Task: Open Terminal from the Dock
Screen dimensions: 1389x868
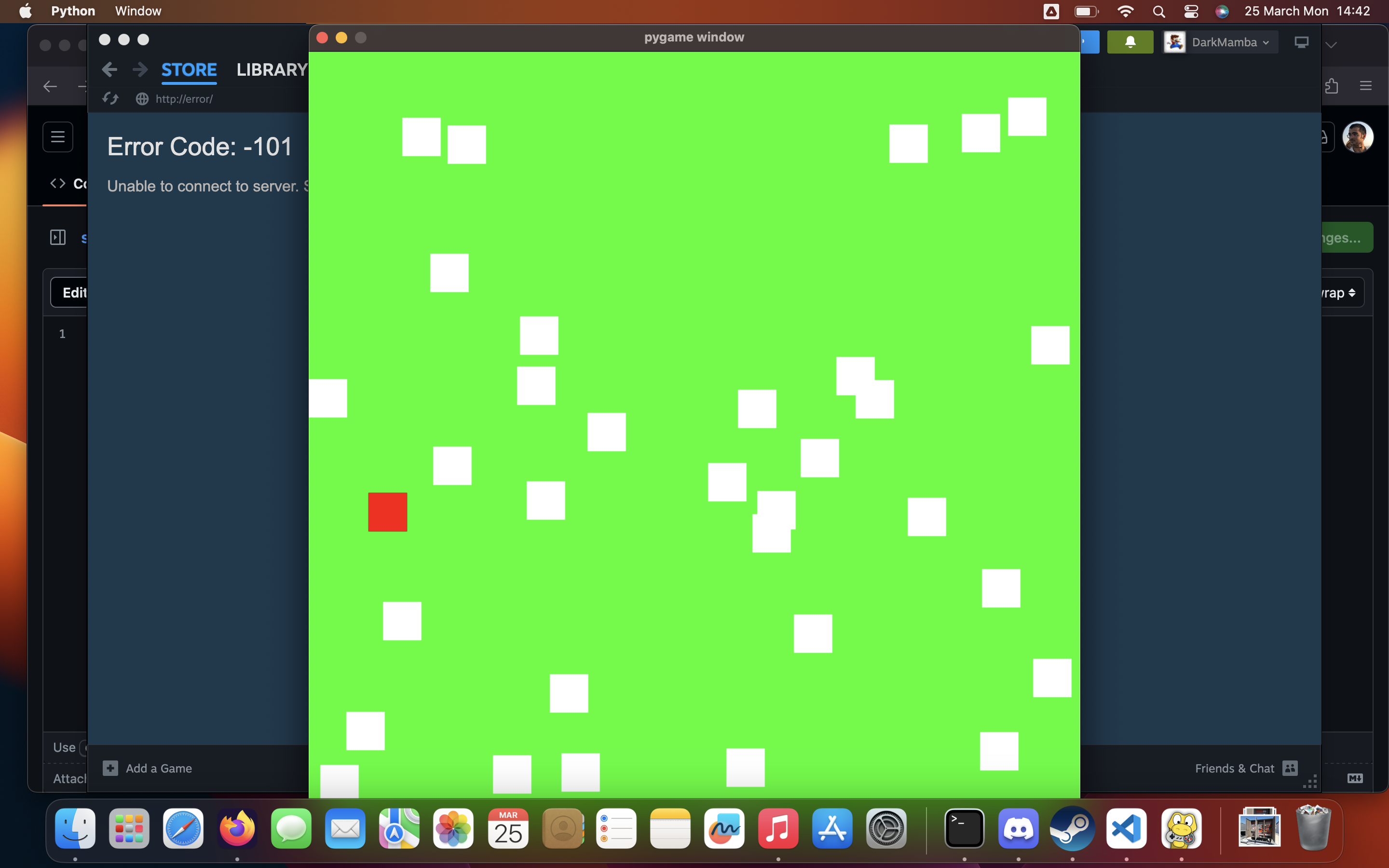Action: (x=964, y=828)
